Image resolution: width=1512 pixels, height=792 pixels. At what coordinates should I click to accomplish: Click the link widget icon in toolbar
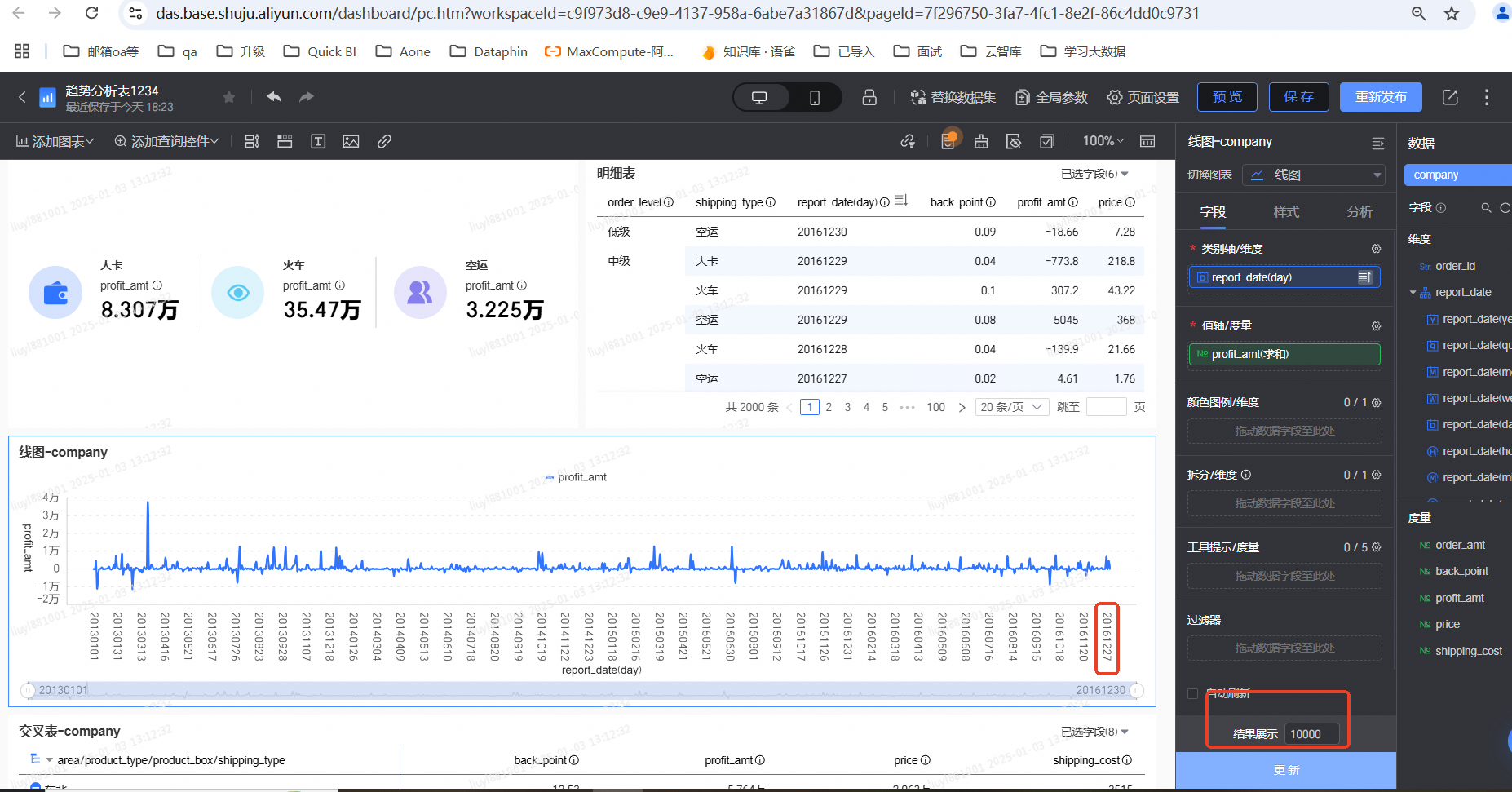pos(384,141)
